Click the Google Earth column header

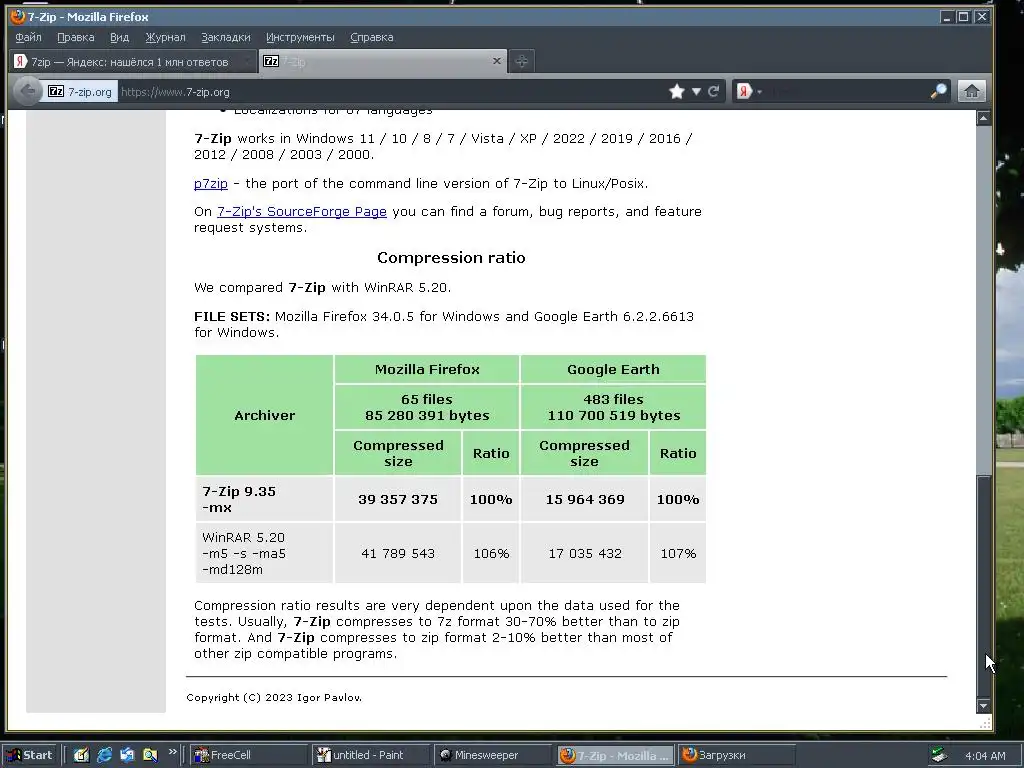[x=613, y=370]
